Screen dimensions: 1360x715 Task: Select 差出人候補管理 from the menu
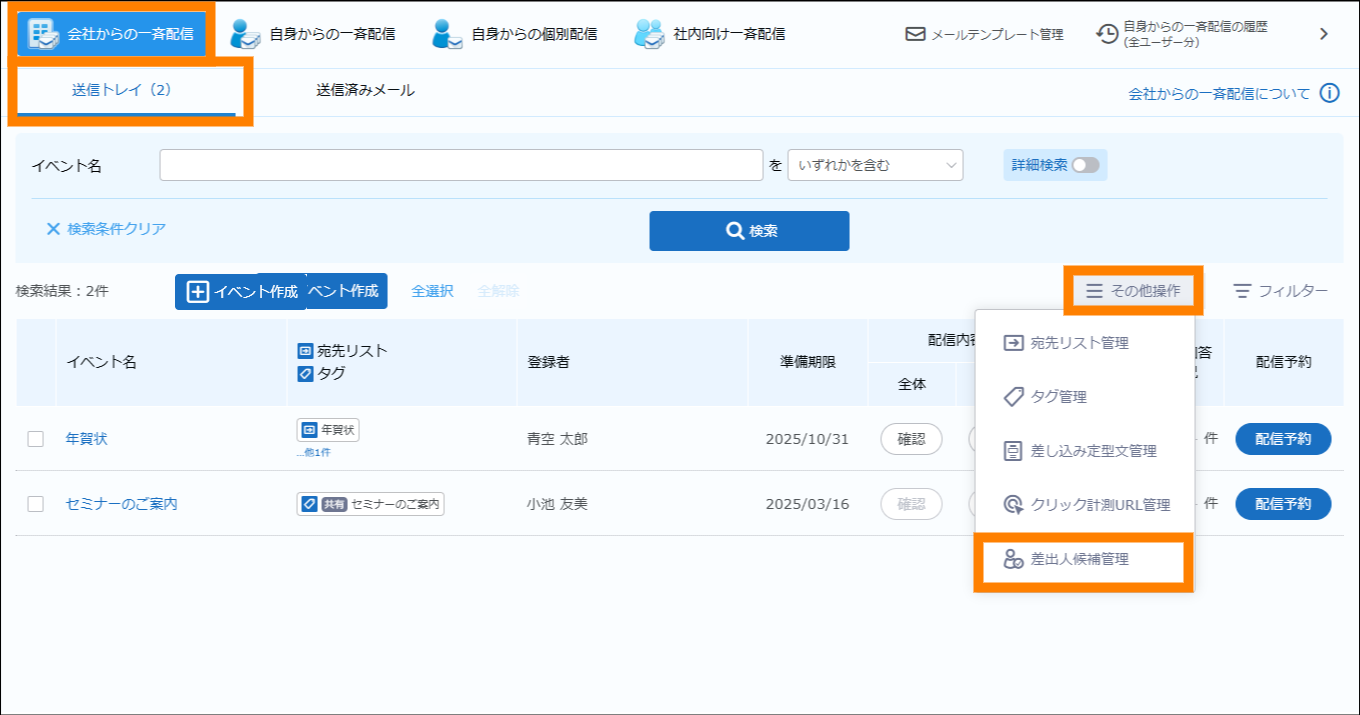pos(1079,560)
